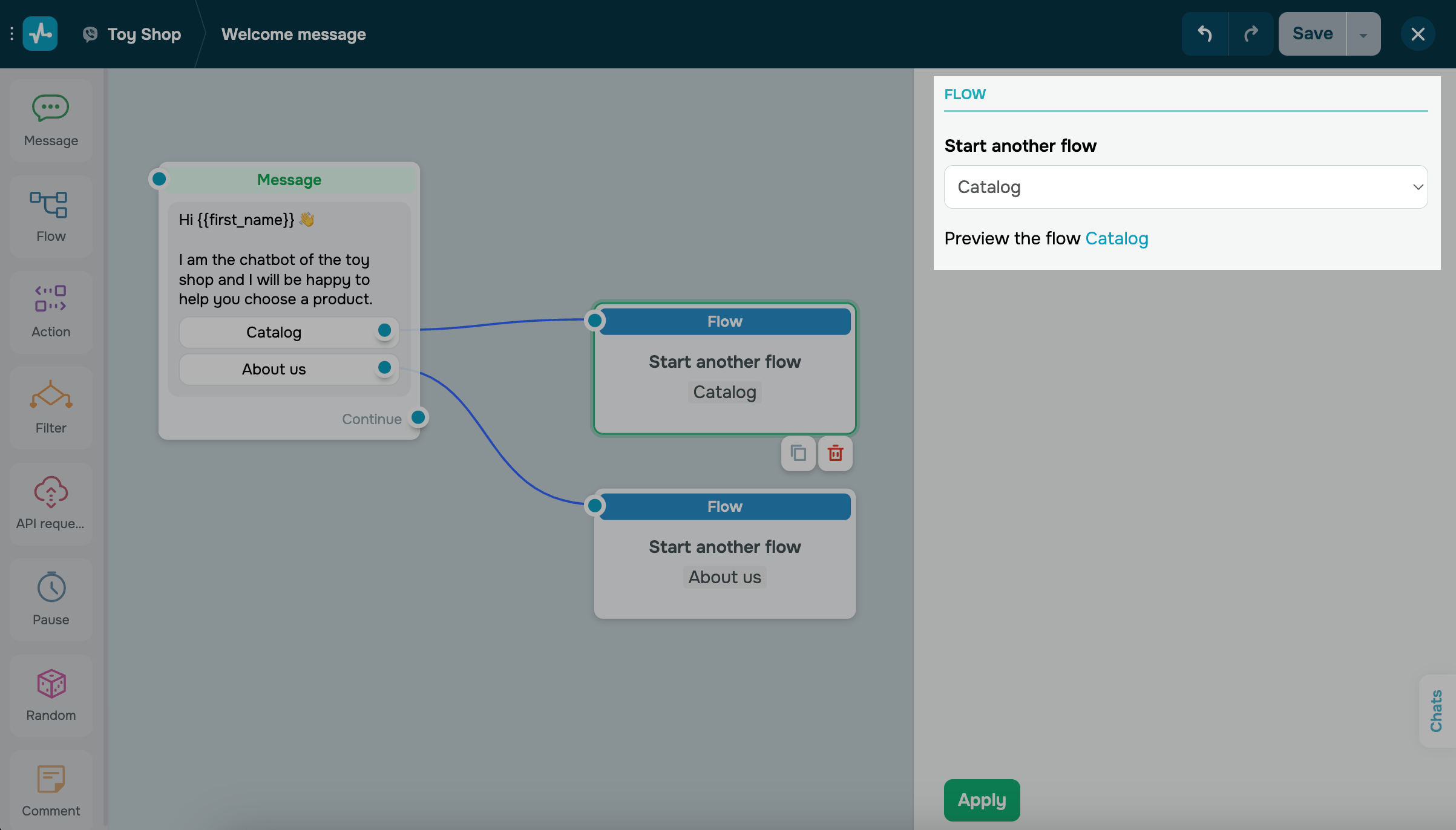The image size is (1456, 830).
Task: Open the Catalog flow preview link
Action: pyautogui.click(x=1117, y=238)
